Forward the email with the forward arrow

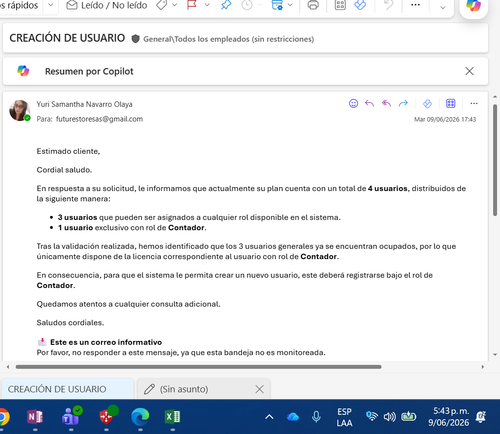[403, 104]
